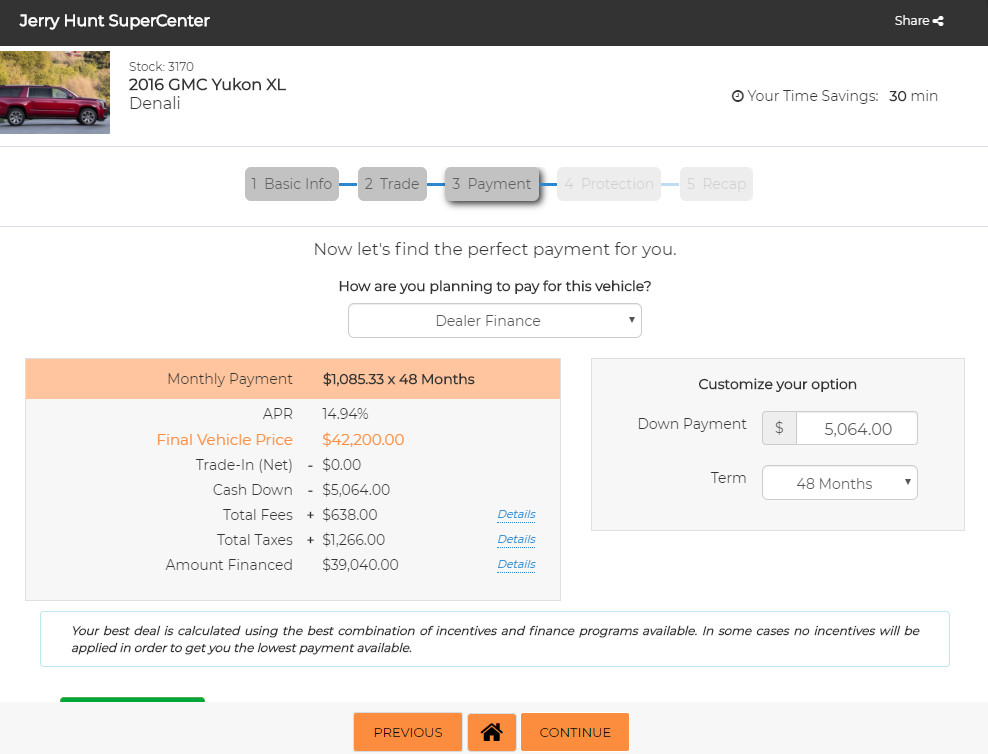Jump to step 4 Protection
This screenshot has height=754, width=988.
click(x=608, y=184)
